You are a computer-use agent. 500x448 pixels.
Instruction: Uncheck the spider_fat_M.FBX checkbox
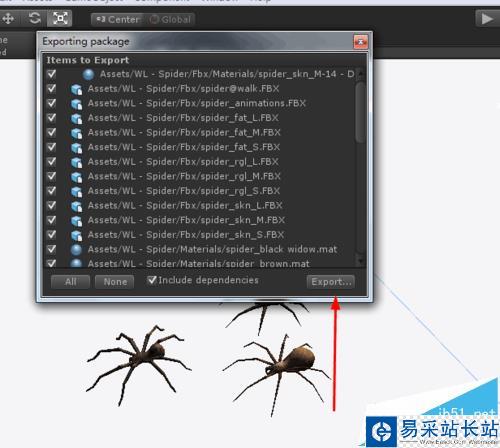52,132
